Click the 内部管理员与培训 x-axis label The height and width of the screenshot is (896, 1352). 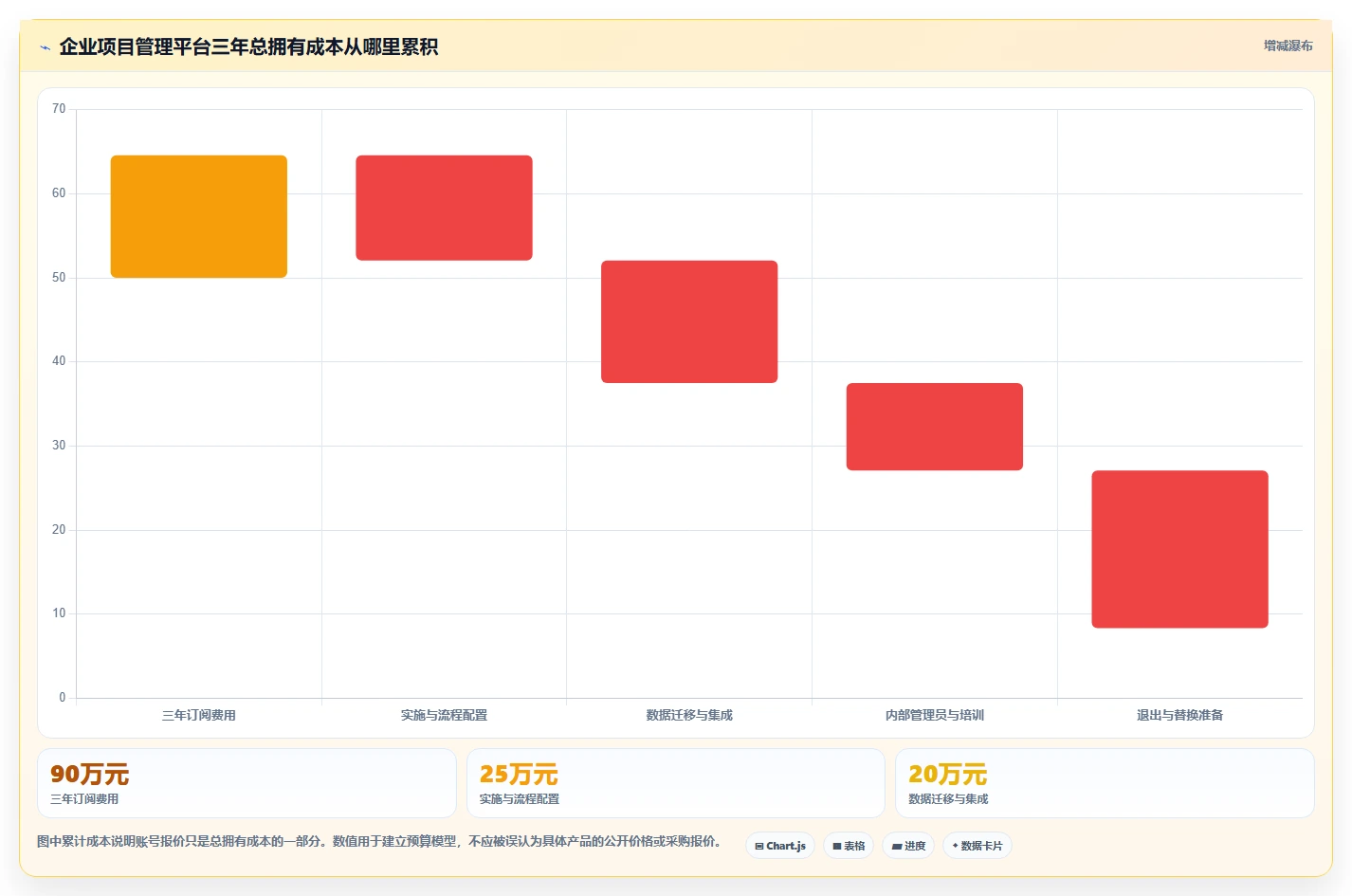(935, 715)
